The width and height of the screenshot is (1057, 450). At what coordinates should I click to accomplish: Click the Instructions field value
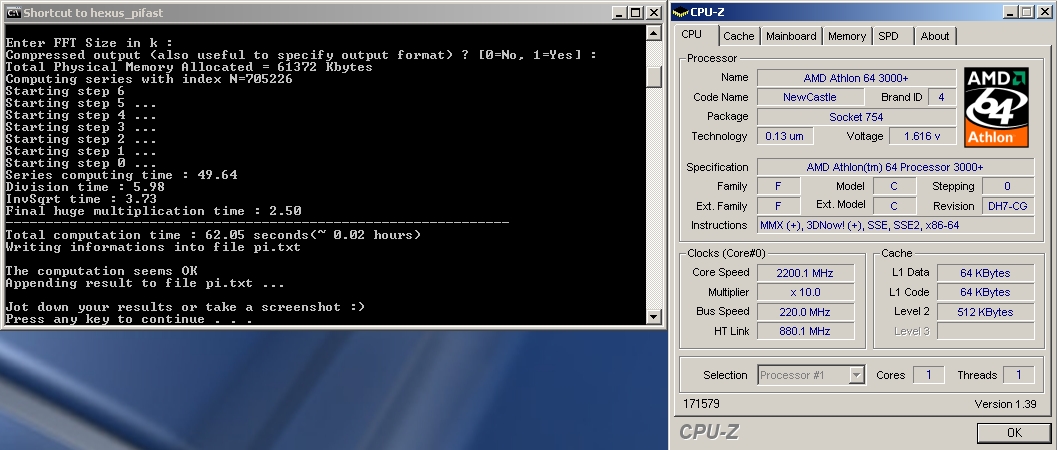[895, 225]
